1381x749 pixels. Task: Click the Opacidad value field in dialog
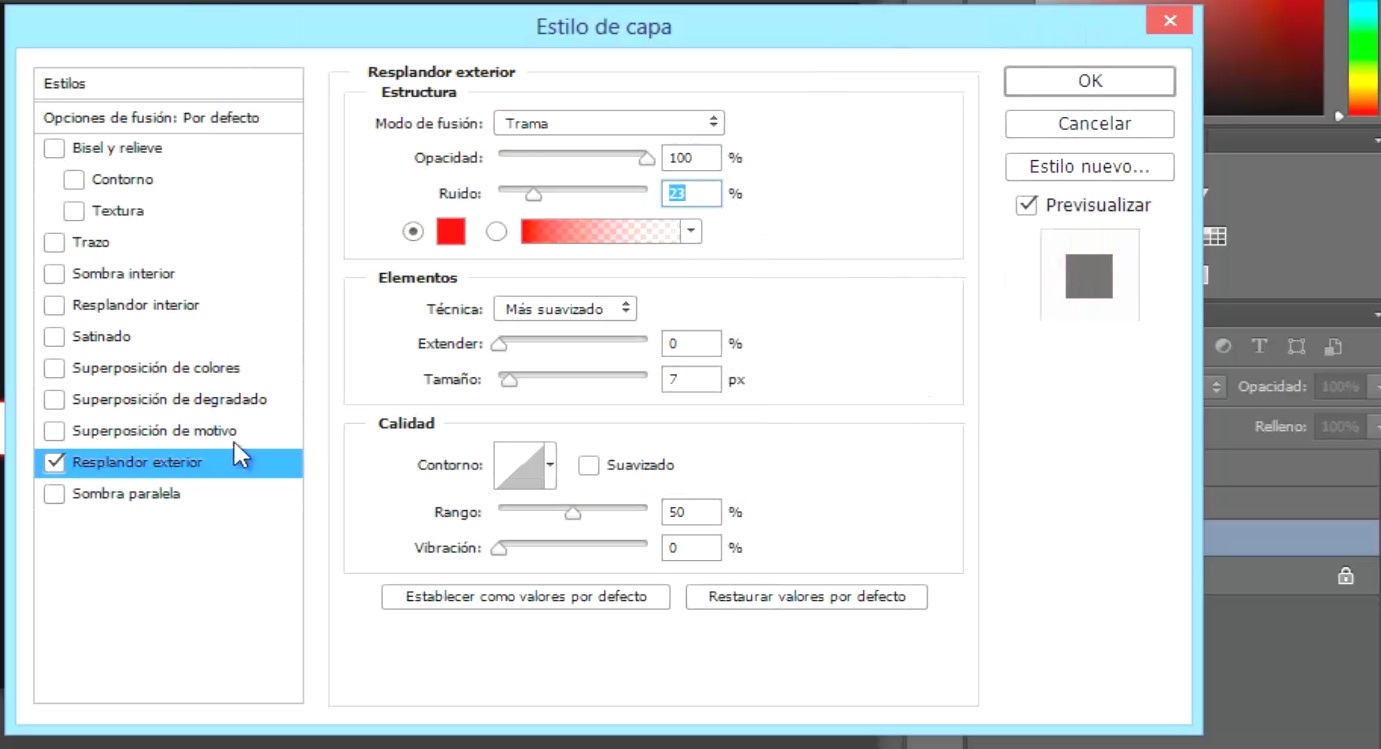click(691, 158)
